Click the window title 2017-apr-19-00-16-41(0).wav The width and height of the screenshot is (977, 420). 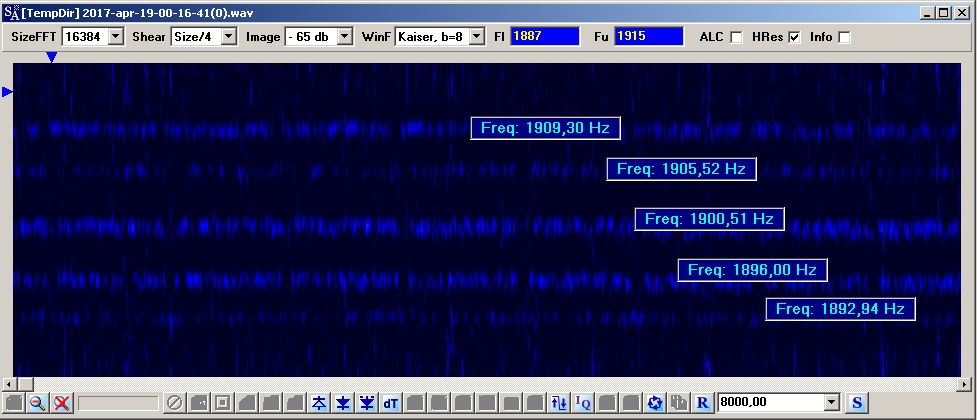click(168, 12)
